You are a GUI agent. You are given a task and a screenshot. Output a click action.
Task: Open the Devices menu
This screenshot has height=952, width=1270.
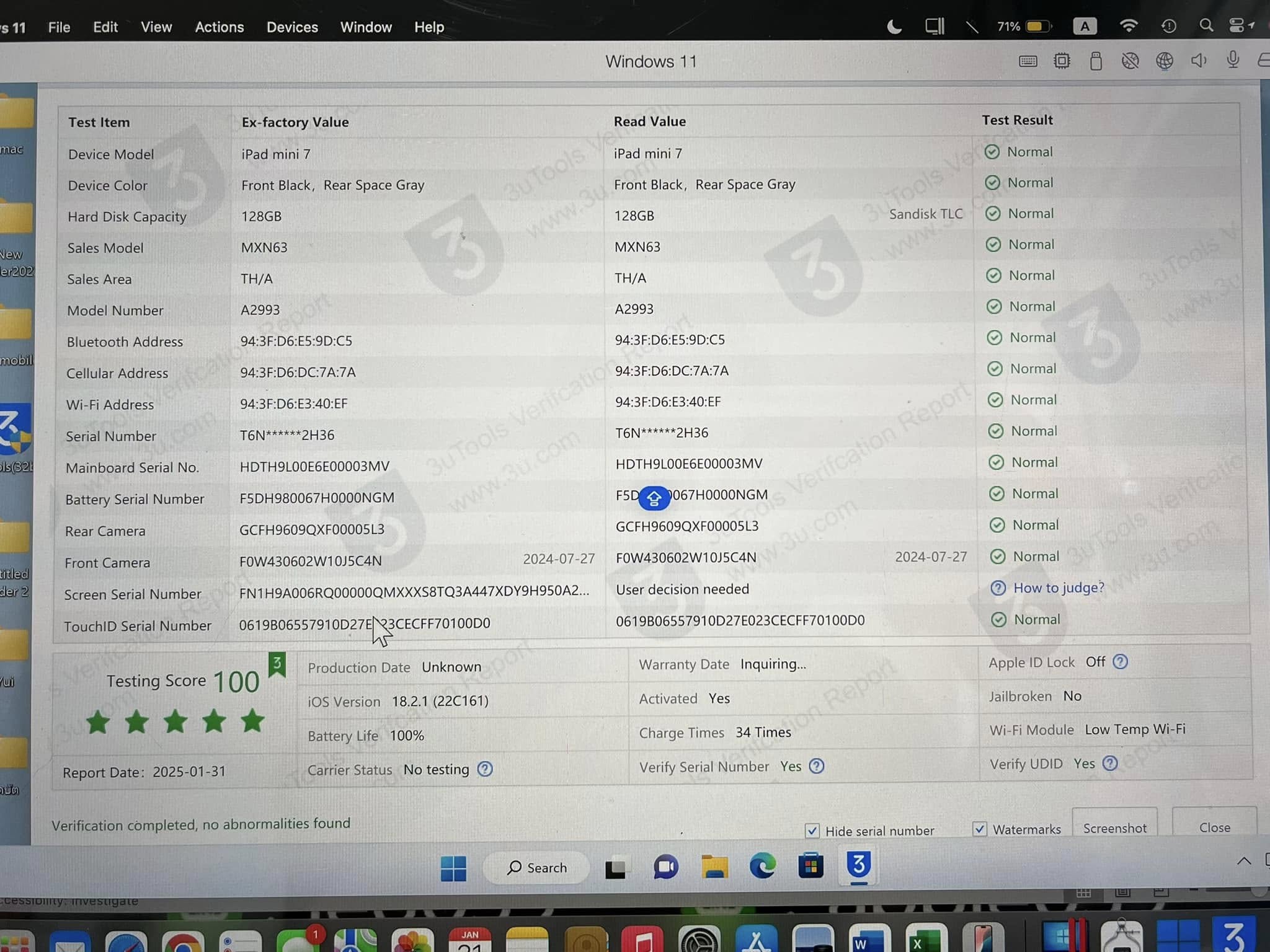point(291,27)
